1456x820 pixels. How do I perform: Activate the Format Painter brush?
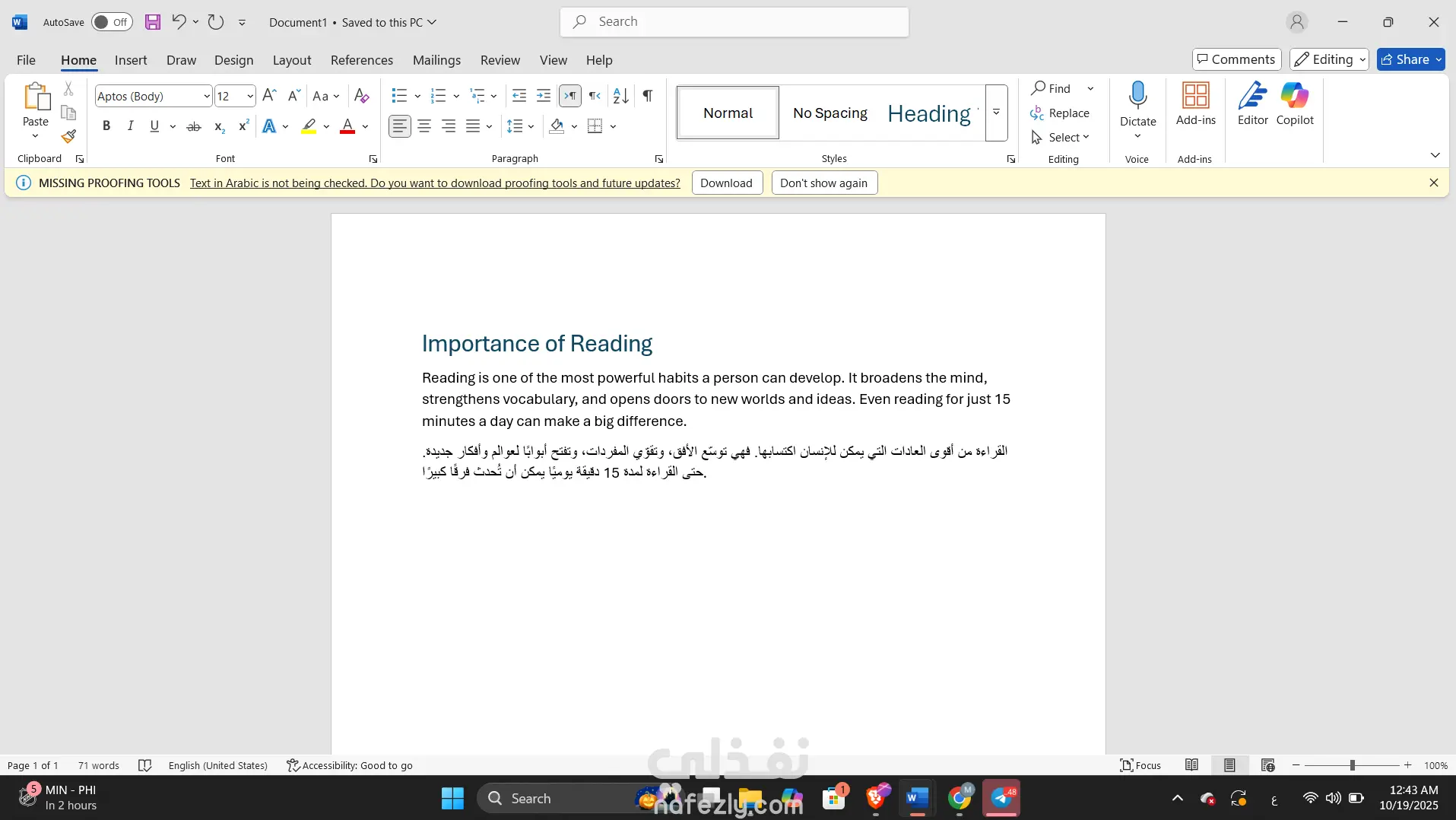(68, 136)
